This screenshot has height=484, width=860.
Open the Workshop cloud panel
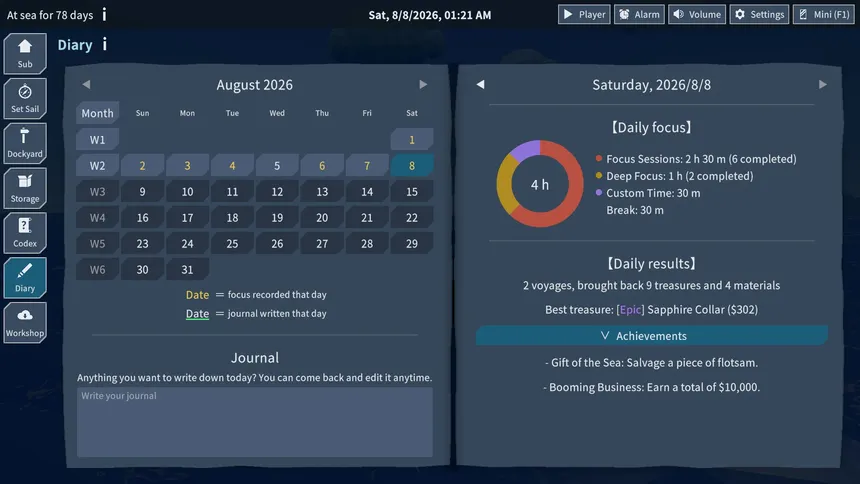(25, 323)
